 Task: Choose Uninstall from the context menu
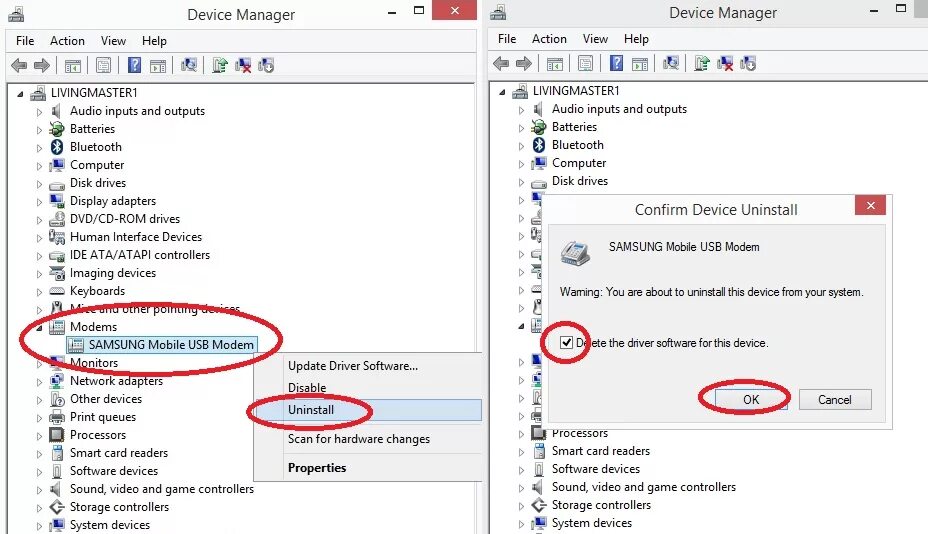(368, 410)
